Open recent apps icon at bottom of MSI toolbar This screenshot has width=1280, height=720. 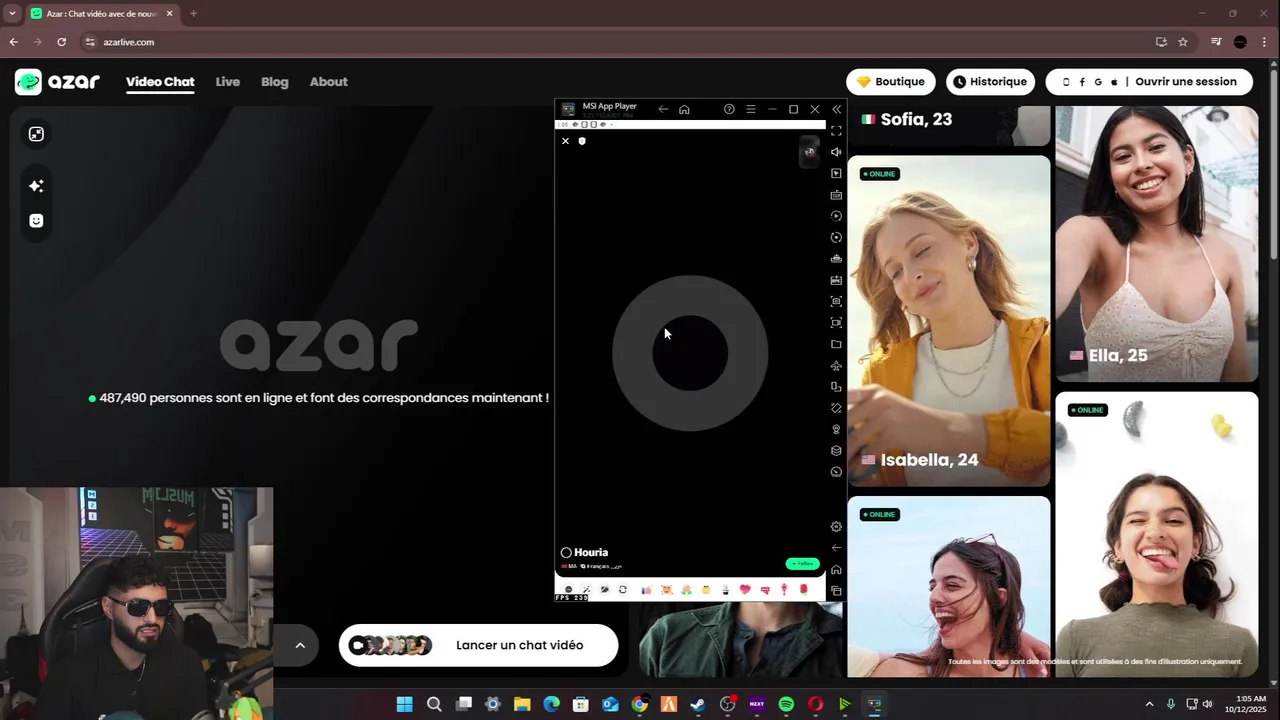[x=836, y=591]
